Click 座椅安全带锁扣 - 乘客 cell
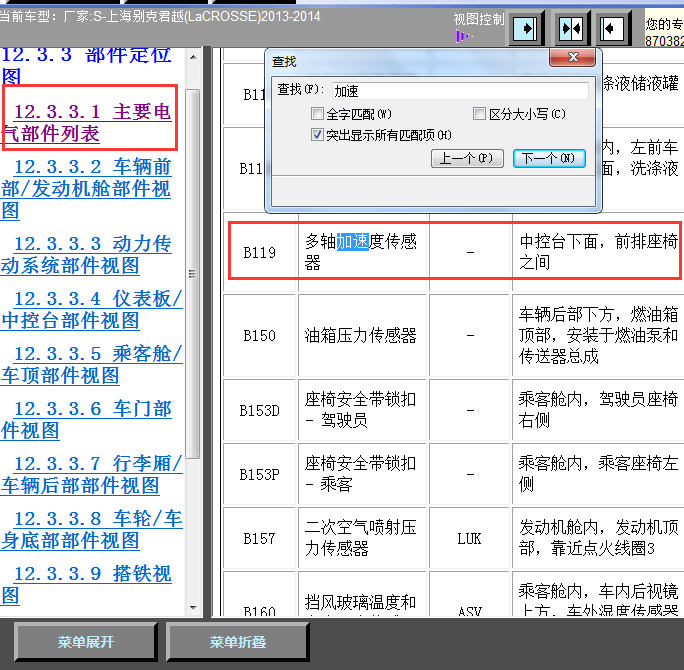684x670 pixels. 362,474
